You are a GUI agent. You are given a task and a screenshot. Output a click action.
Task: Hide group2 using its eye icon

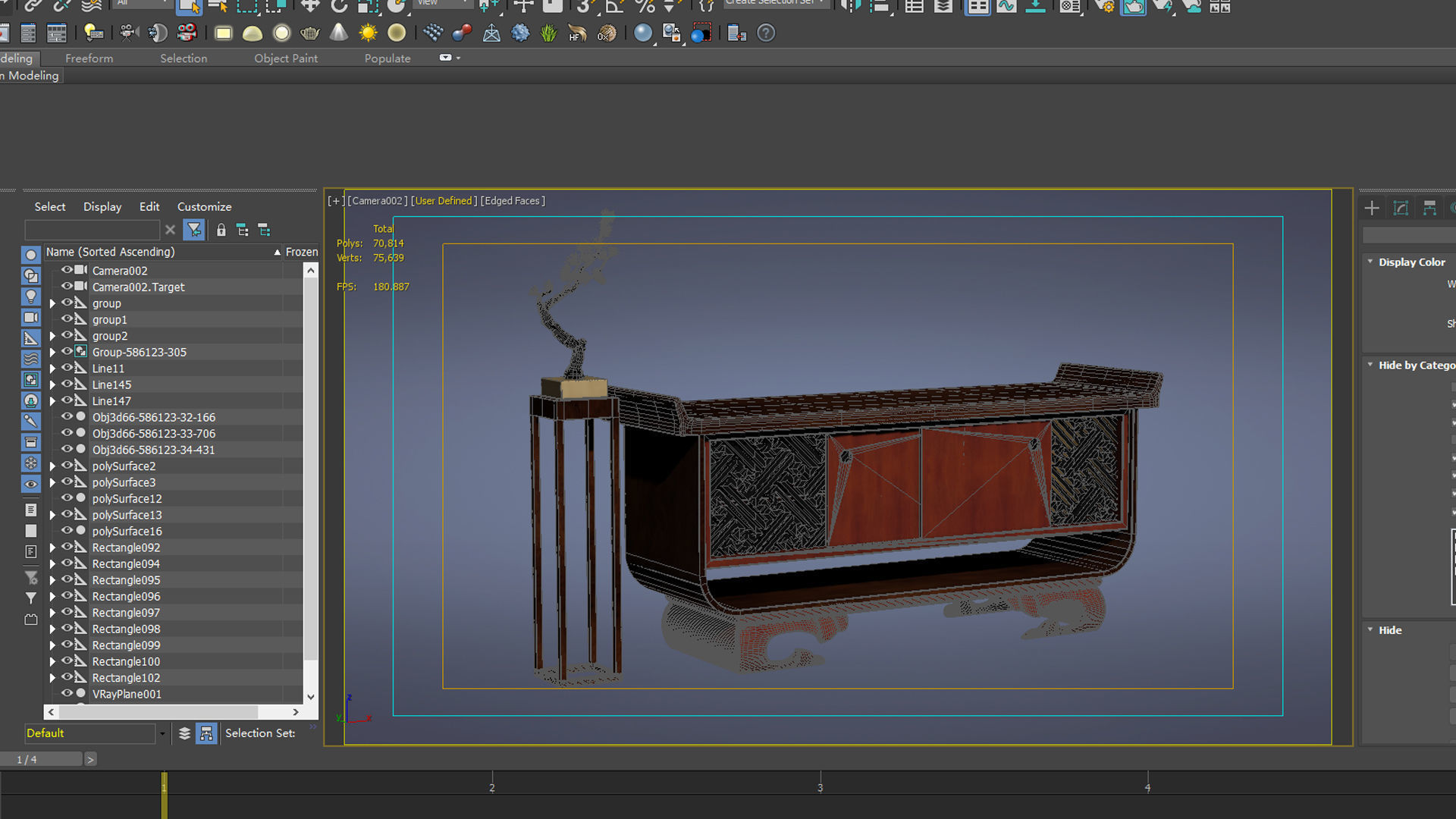pos(67,335)
